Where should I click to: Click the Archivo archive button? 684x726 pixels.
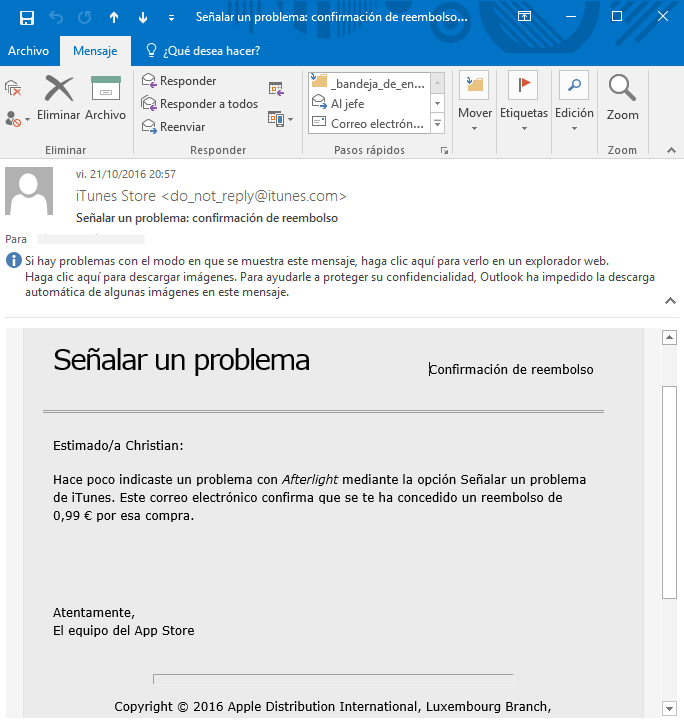pos(106,98)
